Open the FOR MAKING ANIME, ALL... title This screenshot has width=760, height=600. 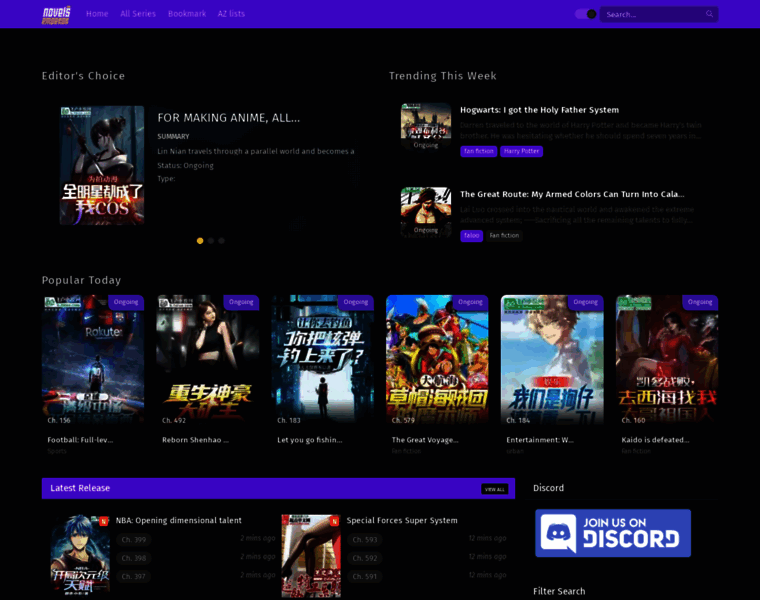(x=228, y=118)
